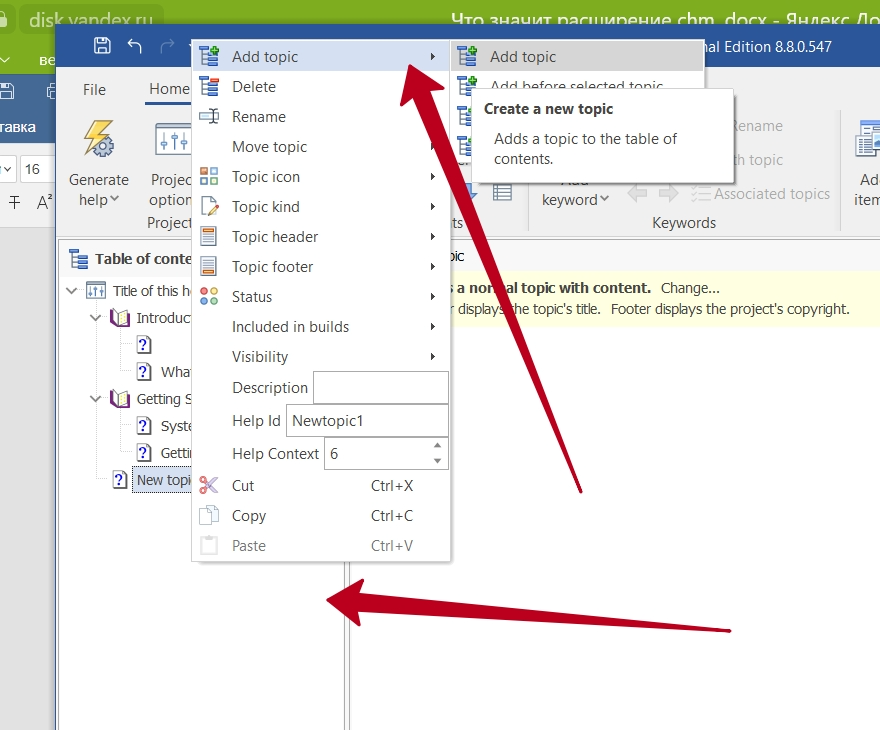This screenshot has height=730, width=880.
Task: Click the Table of contents panel header icon
Action: [x=79, y=259]
